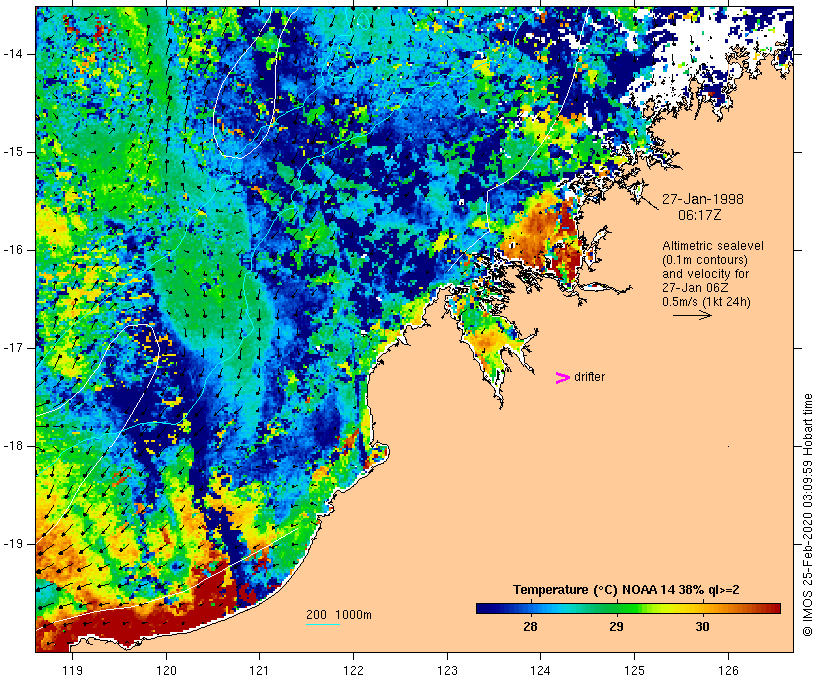Click the velocity scale arrow

pyautogui.click(x=692, y=315)
